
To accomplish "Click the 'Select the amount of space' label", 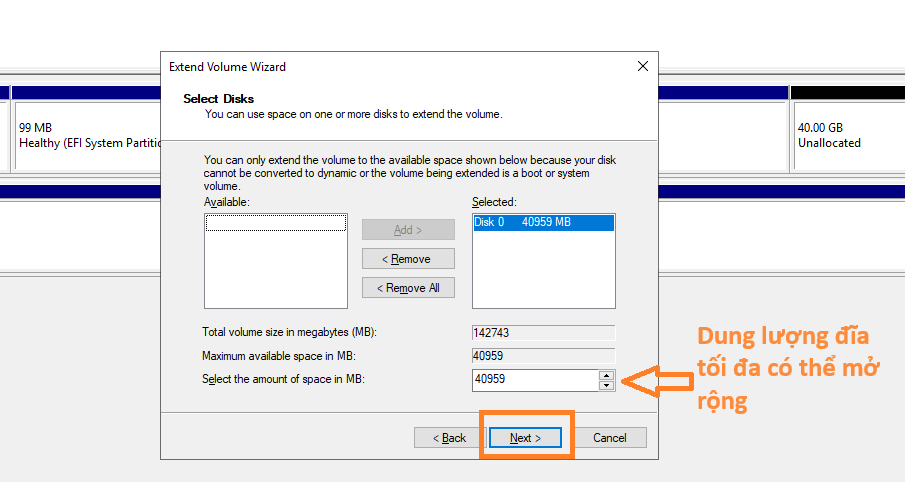I will coord(283,379).
